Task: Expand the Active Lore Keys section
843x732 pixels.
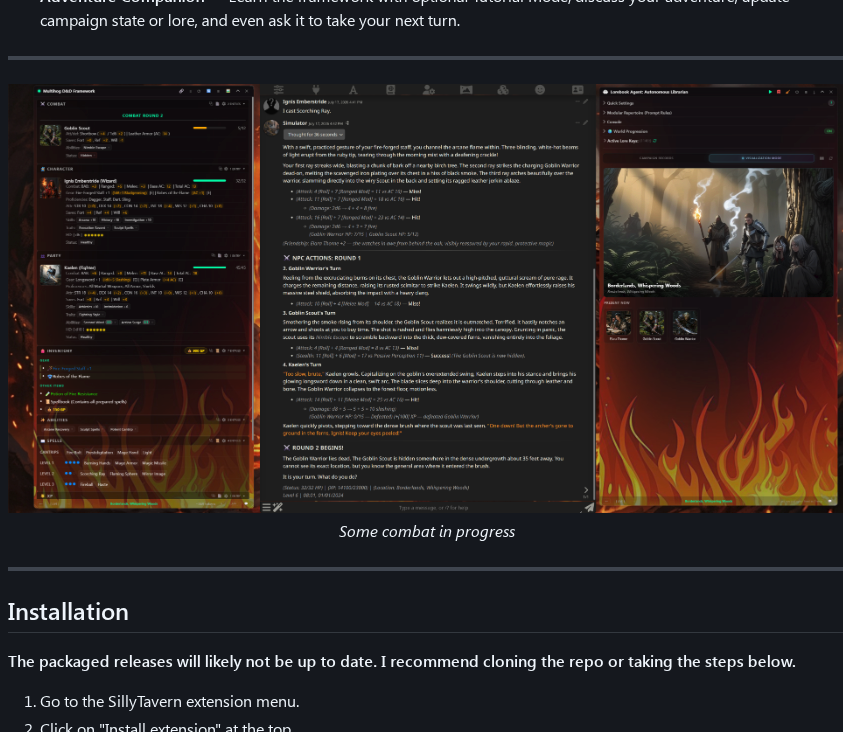Action: (x=623, y=141)
